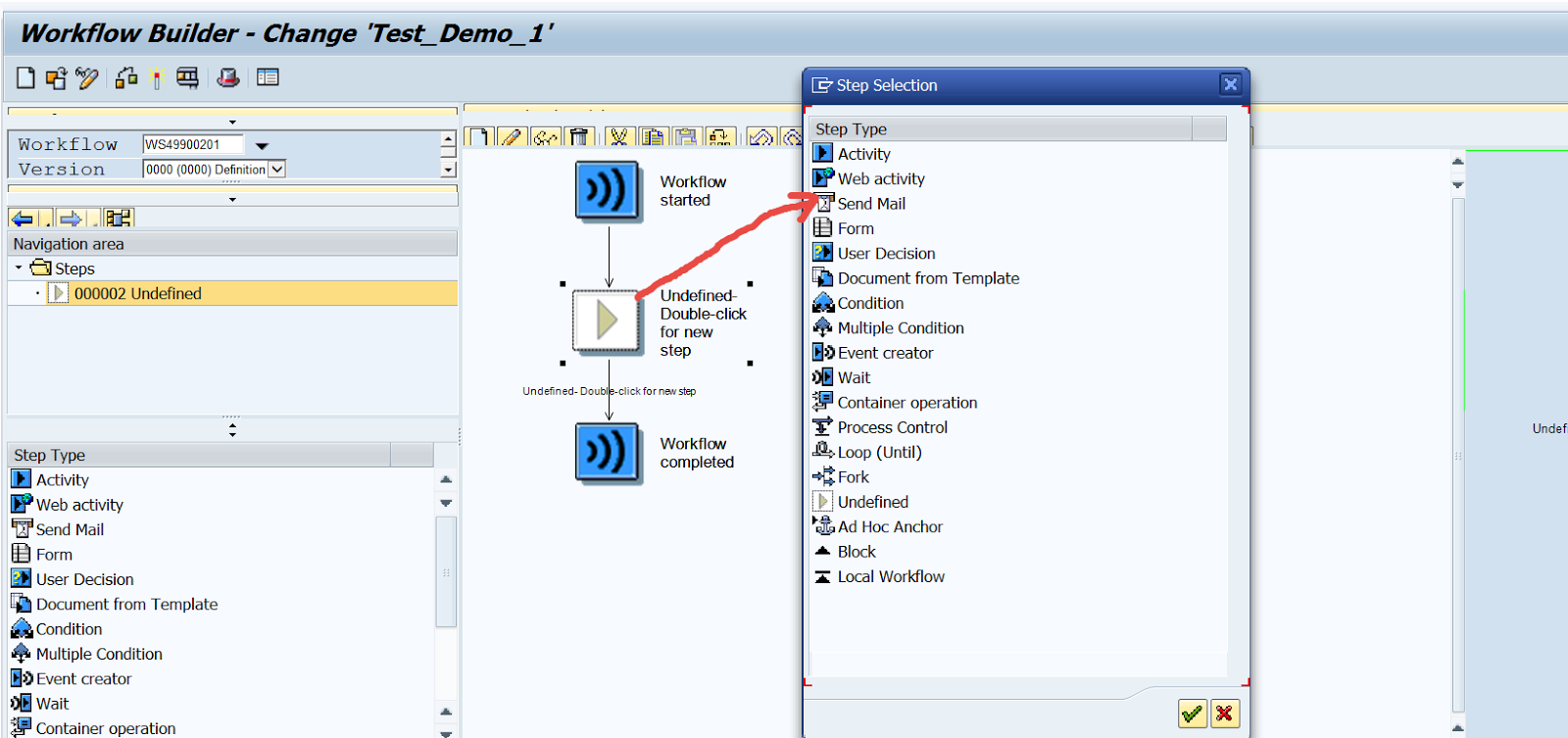
Task: Click Send Mail in left Step Type panel
Action: click(x=70, y=529)
